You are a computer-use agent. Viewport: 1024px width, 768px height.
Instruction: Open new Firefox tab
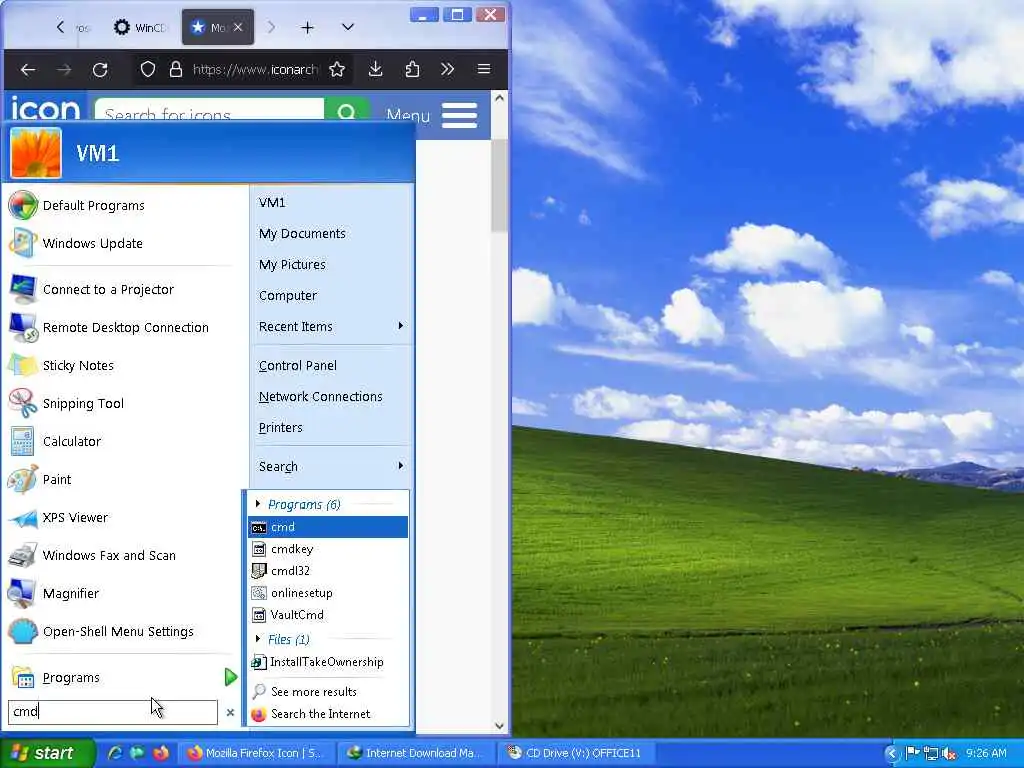[308, 27]
